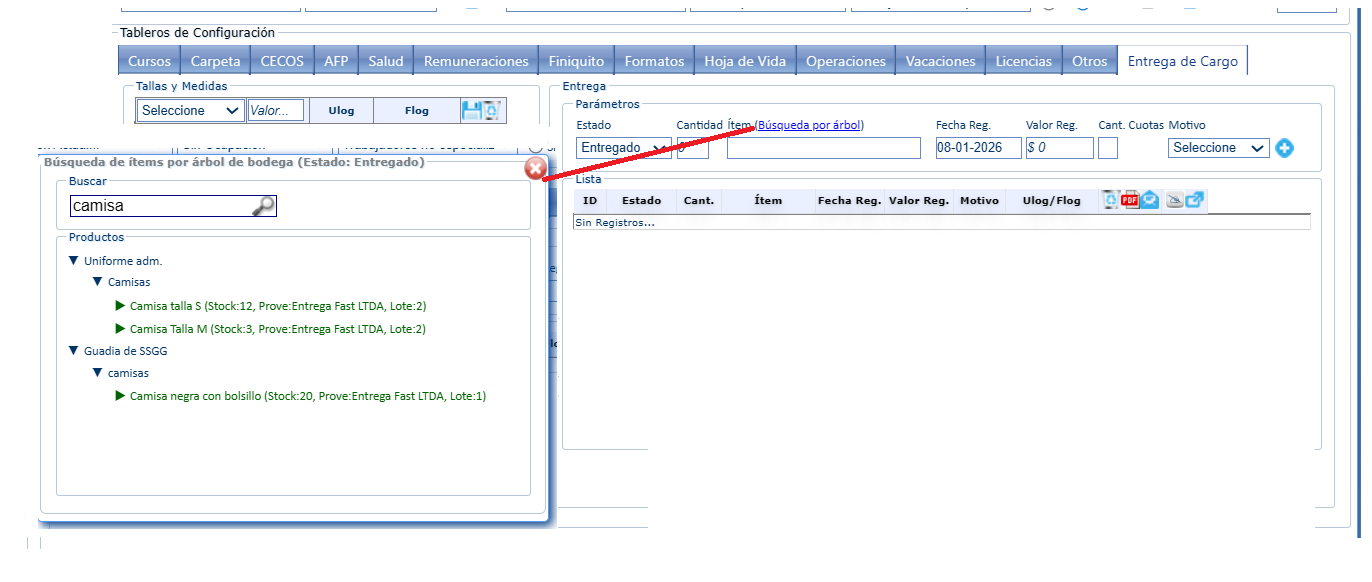Close the item tree search dialog
Screen dimensions: 1372x582
pyautogui.click(x=535, y=168)
